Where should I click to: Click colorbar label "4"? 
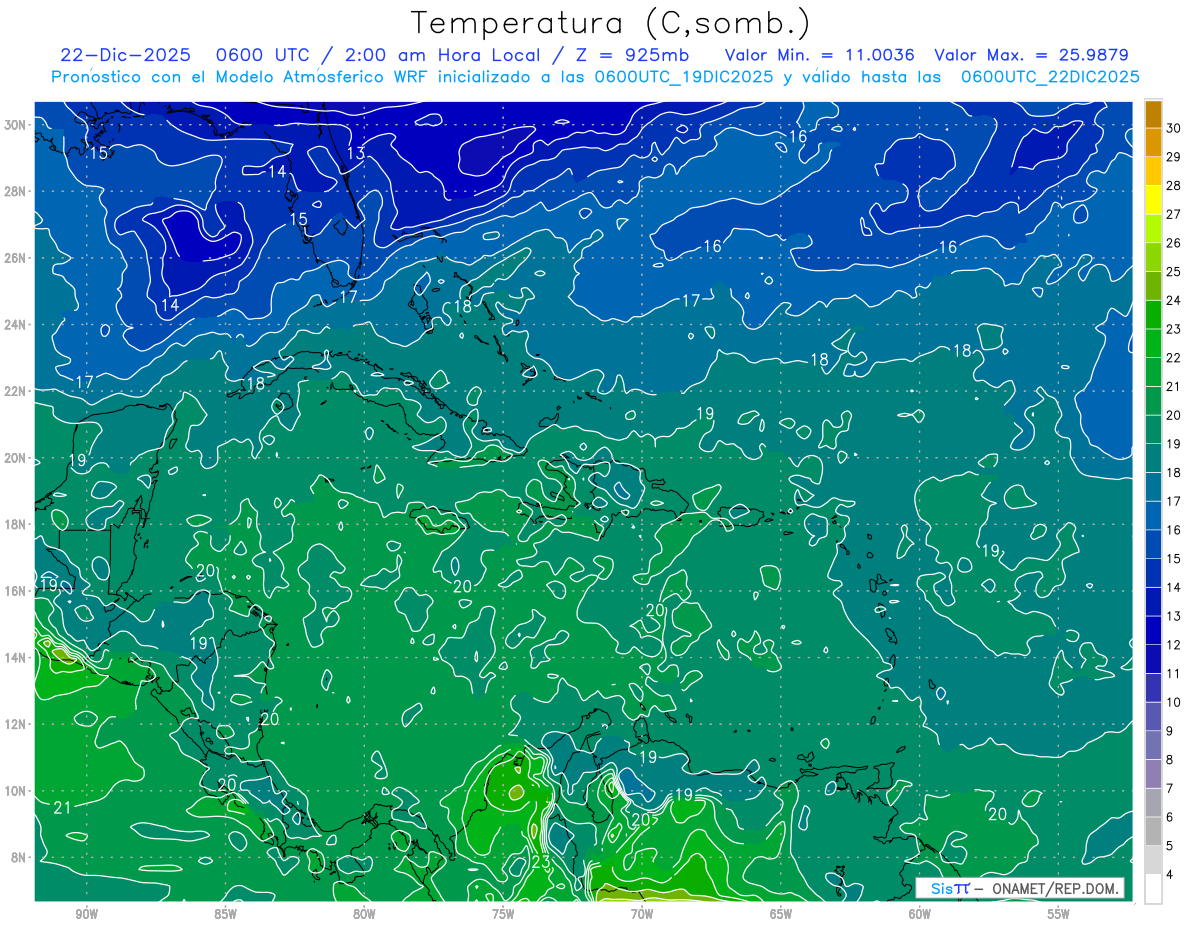tap(1170, 874)
